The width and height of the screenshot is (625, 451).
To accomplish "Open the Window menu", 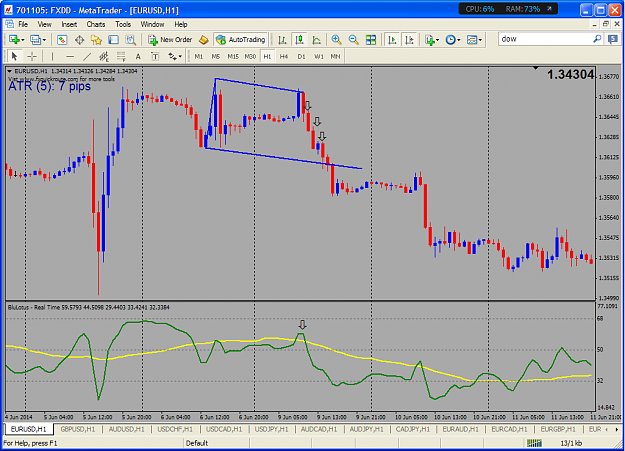I will coord(152,24).
